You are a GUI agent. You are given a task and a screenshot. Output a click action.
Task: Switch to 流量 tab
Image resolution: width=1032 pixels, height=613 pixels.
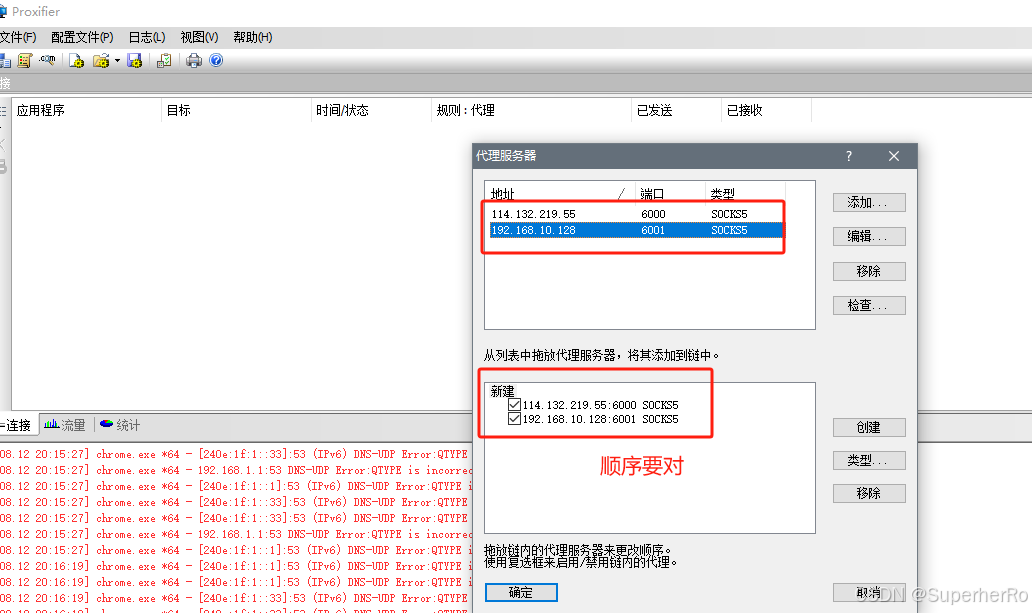pos(65,425)
